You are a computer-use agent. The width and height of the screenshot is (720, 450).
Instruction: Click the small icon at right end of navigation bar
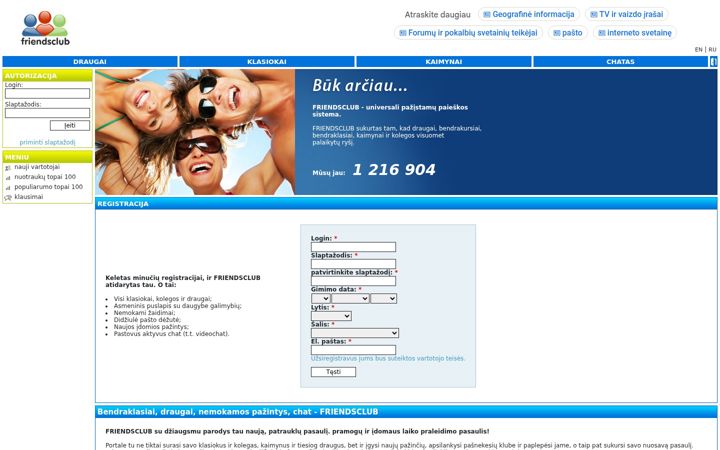[x=713, y=62]
